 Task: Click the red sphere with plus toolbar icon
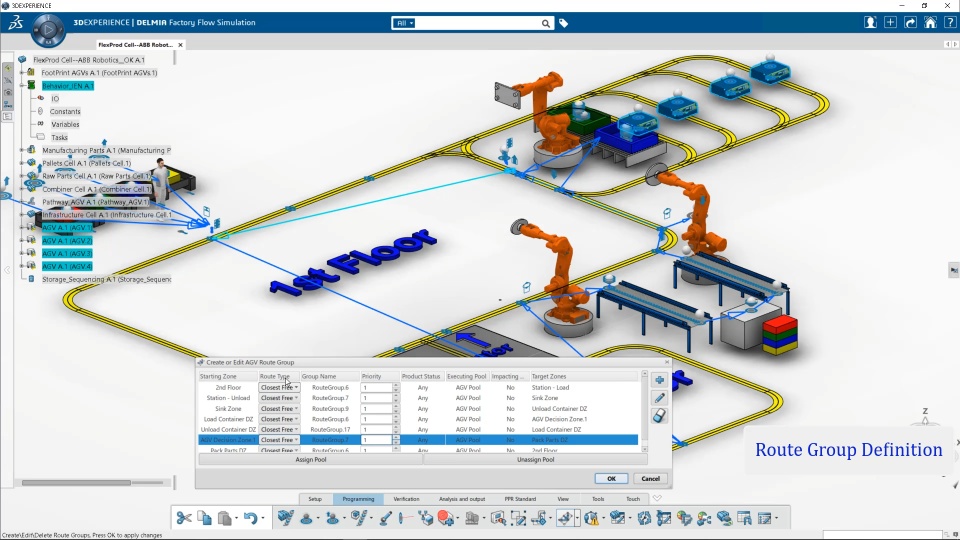pos(445,518)
